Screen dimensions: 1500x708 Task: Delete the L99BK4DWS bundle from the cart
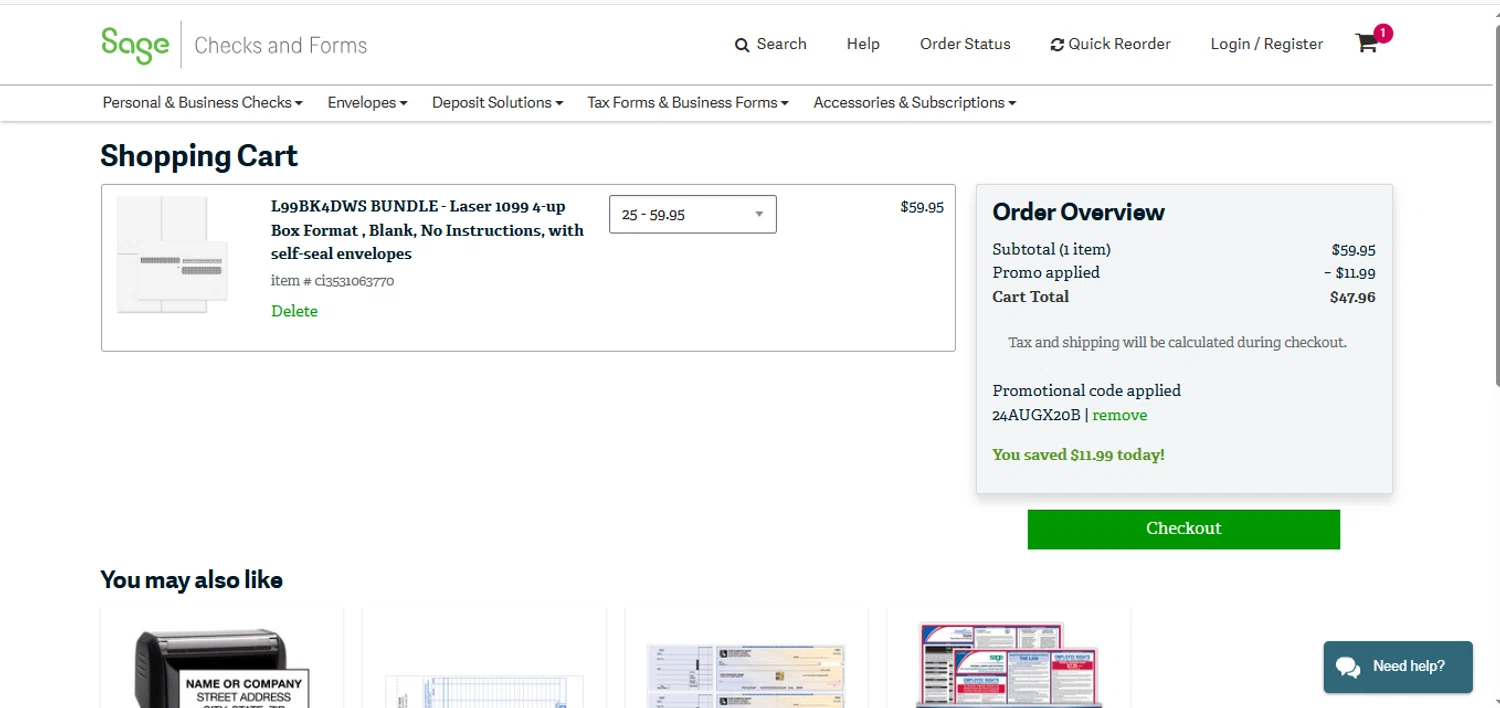point(294,311)
